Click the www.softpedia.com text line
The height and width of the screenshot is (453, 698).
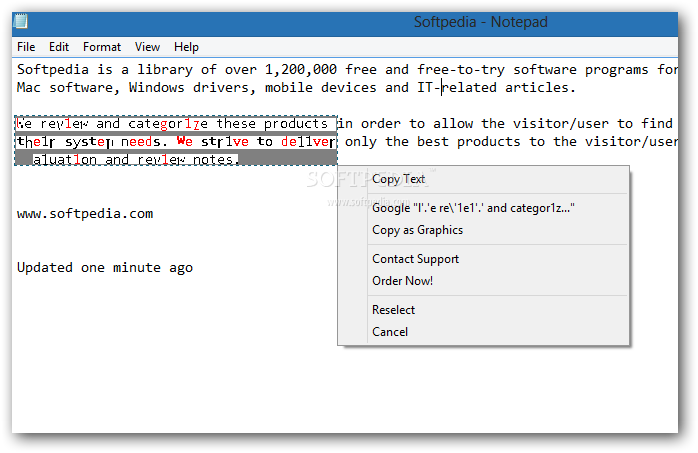[85, 214]
